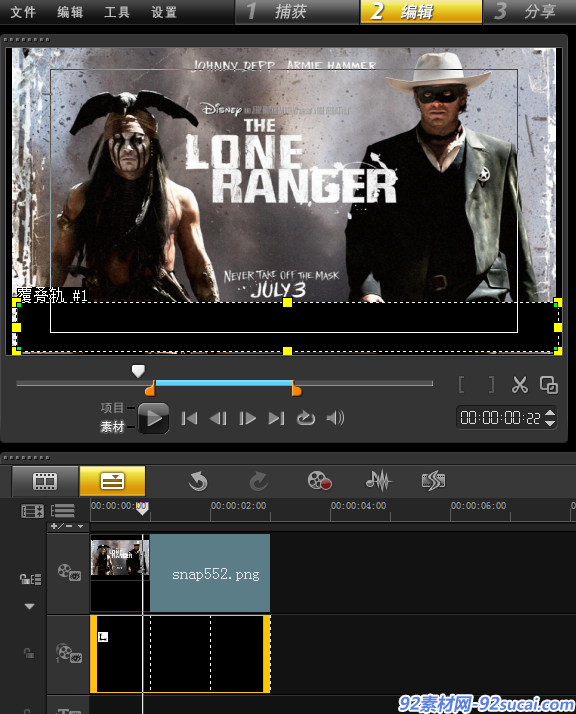Select 素材 playback mode
The width and height of the screenshot is (576, 714).
112,427
